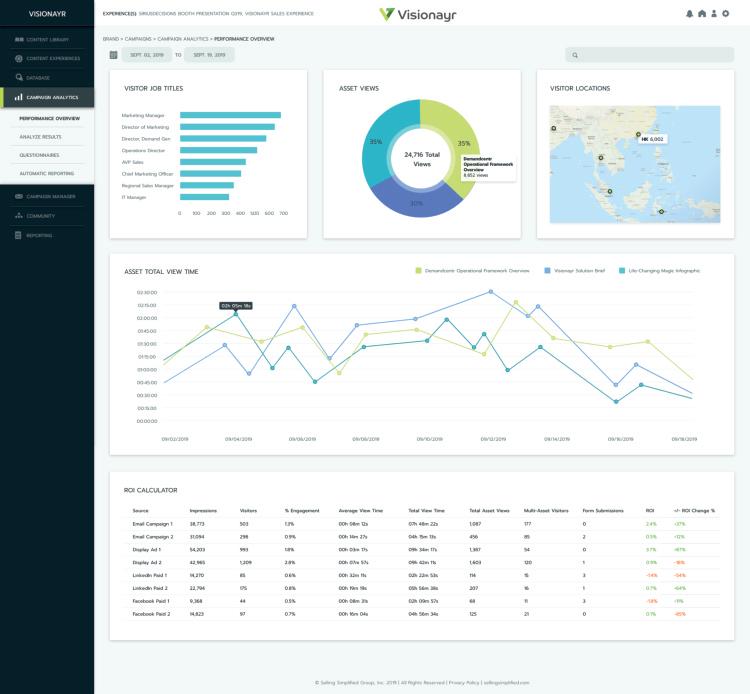Click the search magnifier icon
The width and height of the screenshot is (750, 694).
pos(575,55)
